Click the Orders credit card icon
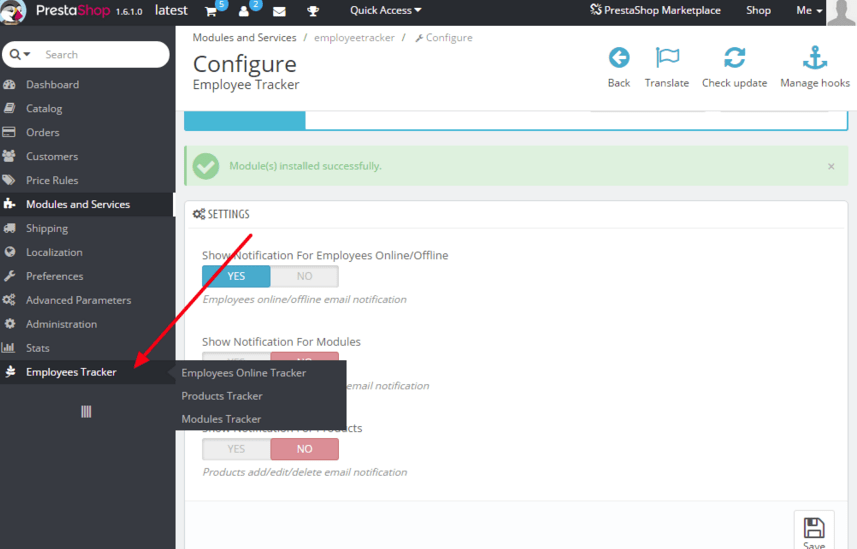 click(9, 132)
